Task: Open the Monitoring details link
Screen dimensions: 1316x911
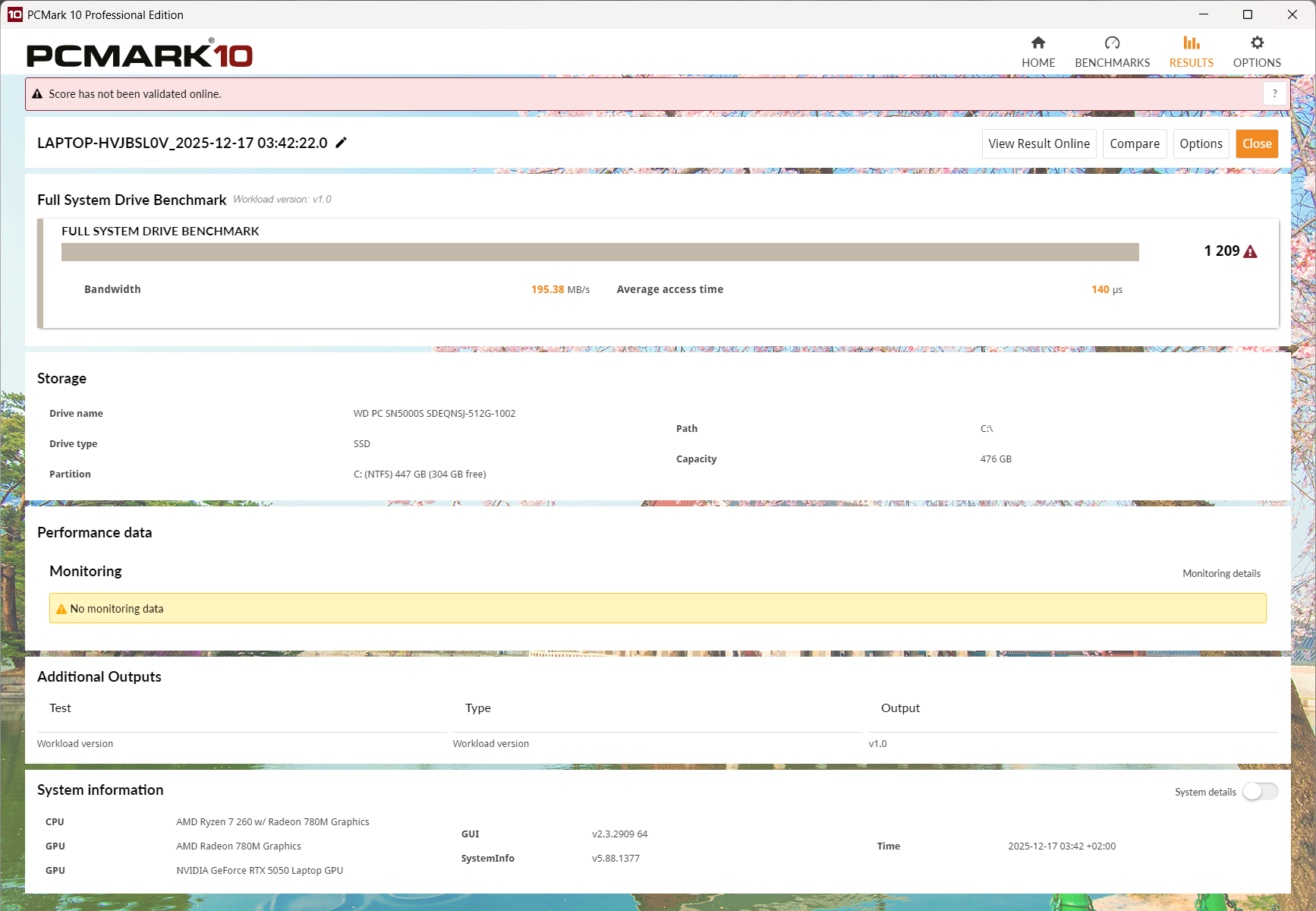Action: [1221, 573]
